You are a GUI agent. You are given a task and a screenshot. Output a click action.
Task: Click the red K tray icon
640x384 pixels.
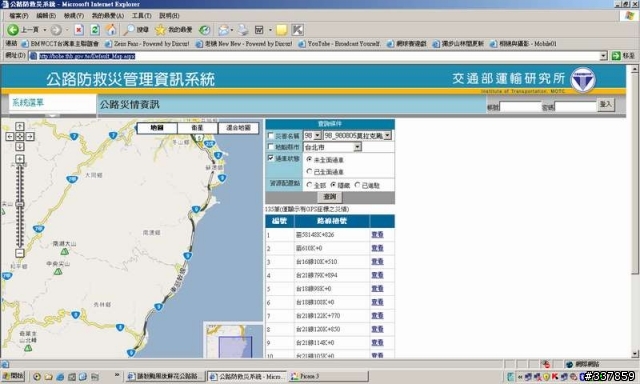click(555, 377)
